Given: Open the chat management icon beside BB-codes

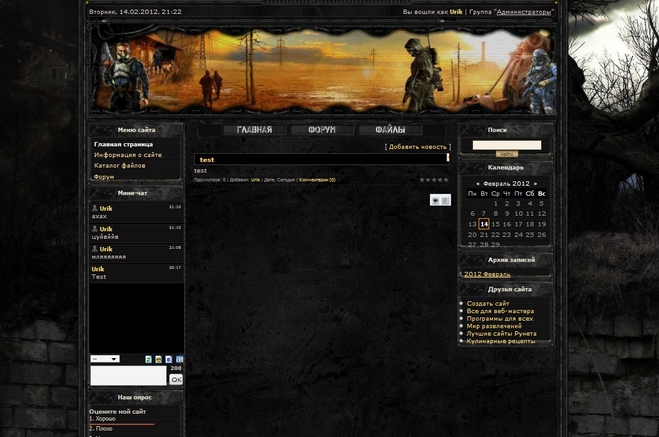Looking at the screenshot, I should [179, 359].
